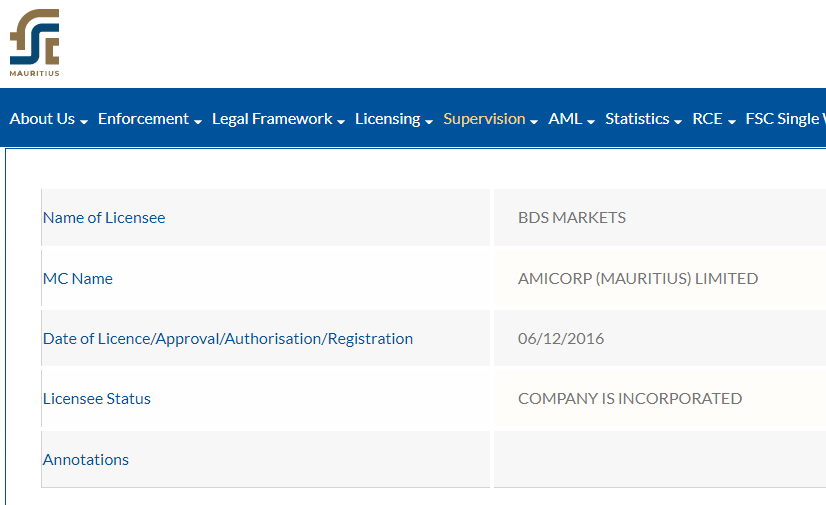Expand the RCE dropdown caret
Screen dimensions: 826x505
731,122
